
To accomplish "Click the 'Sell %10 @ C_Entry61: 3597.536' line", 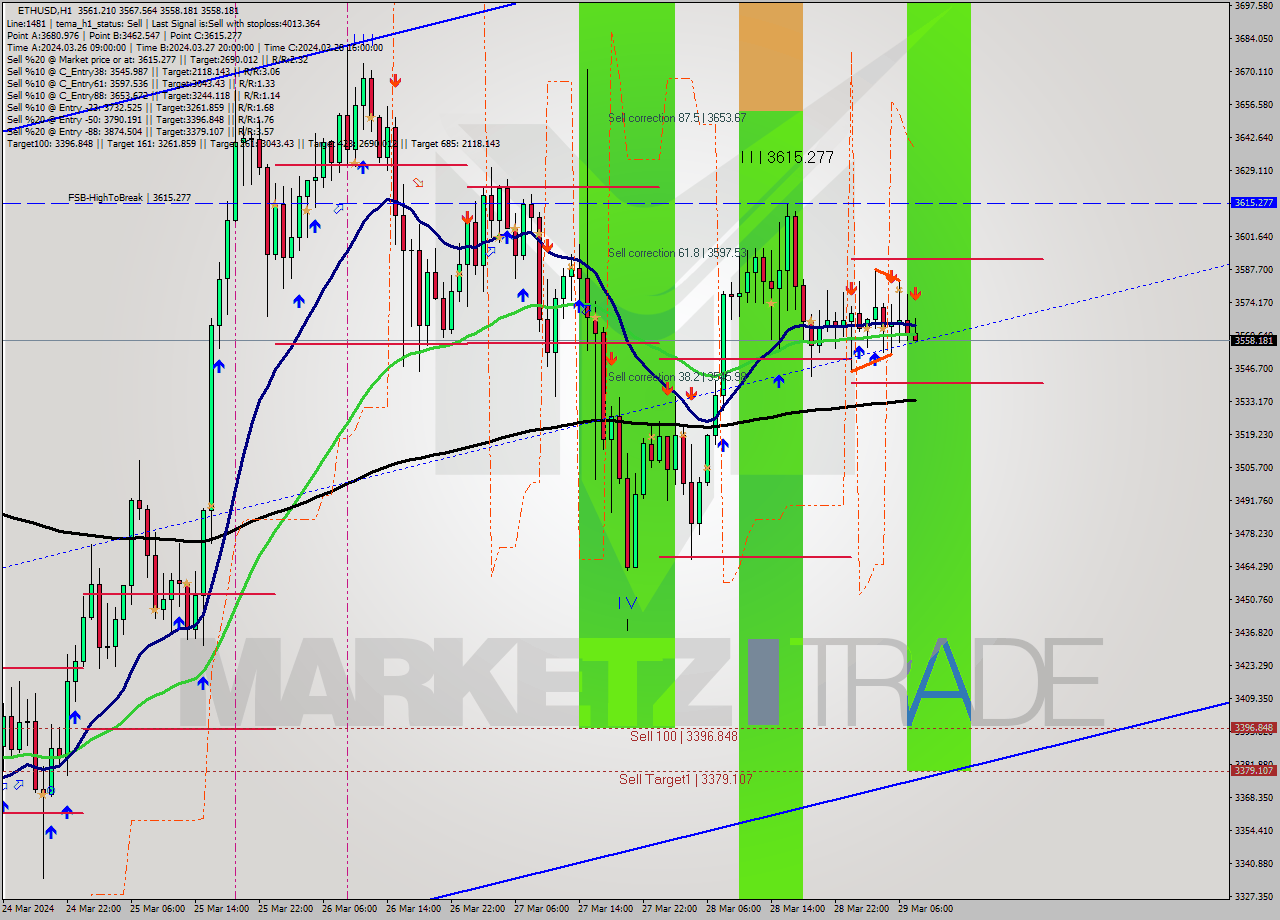I will [143, 83].
